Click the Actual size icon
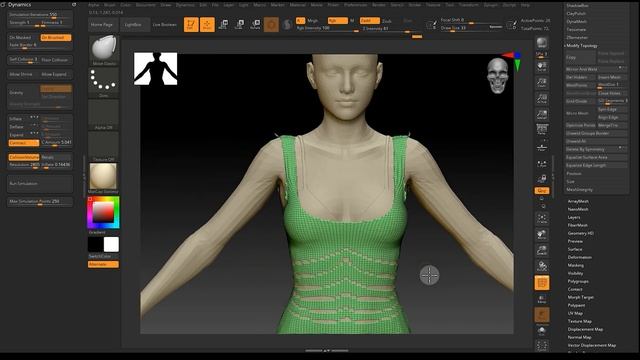 click(x=542, y=98)
